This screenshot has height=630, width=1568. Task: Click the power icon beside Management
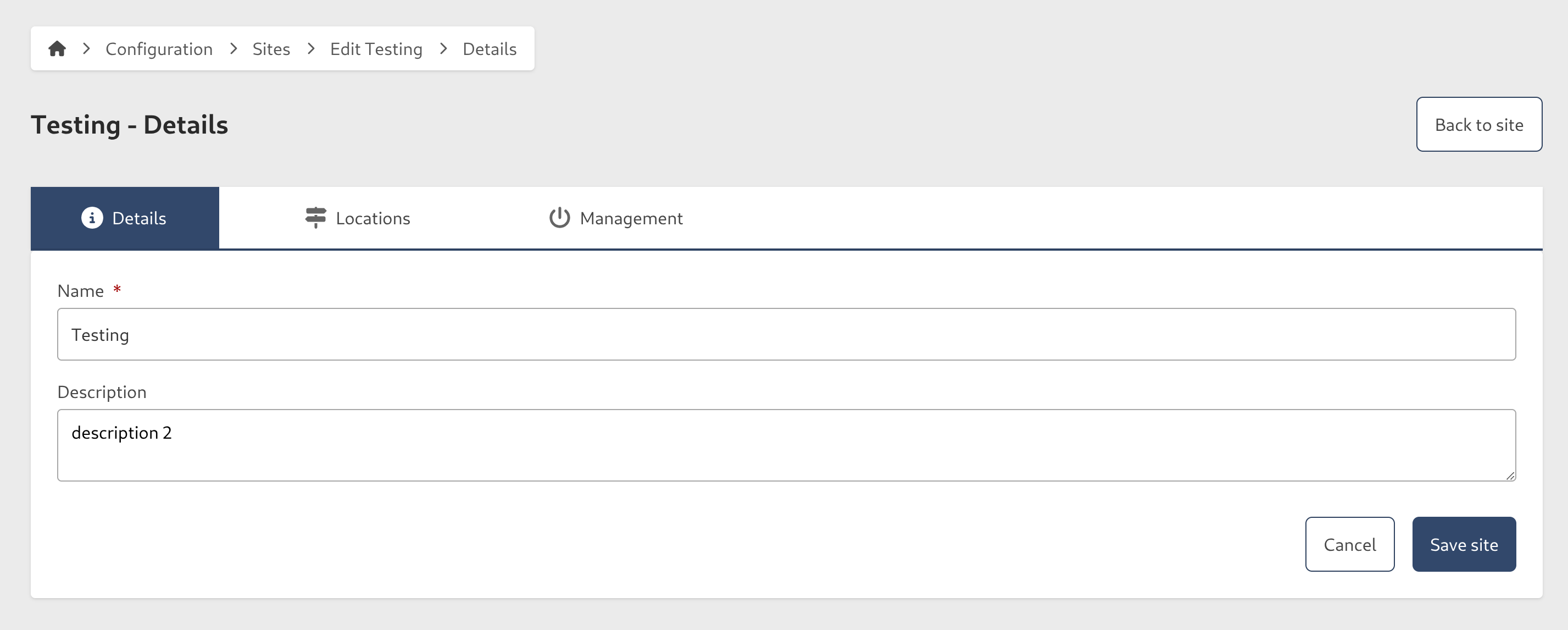point(559,218)
